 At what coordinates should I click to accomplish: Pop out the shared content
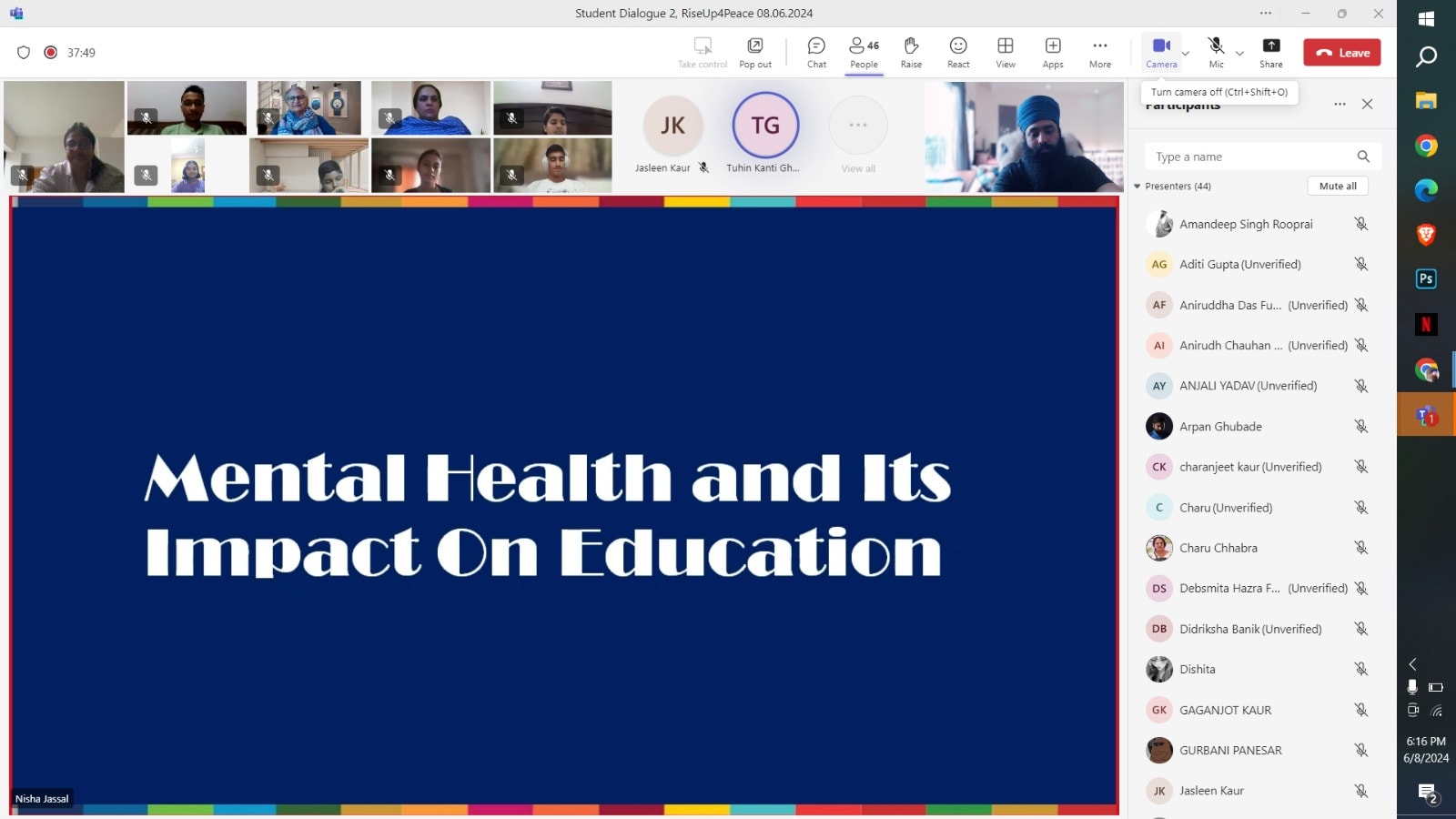pyautogui.click(x=755, y=53)
